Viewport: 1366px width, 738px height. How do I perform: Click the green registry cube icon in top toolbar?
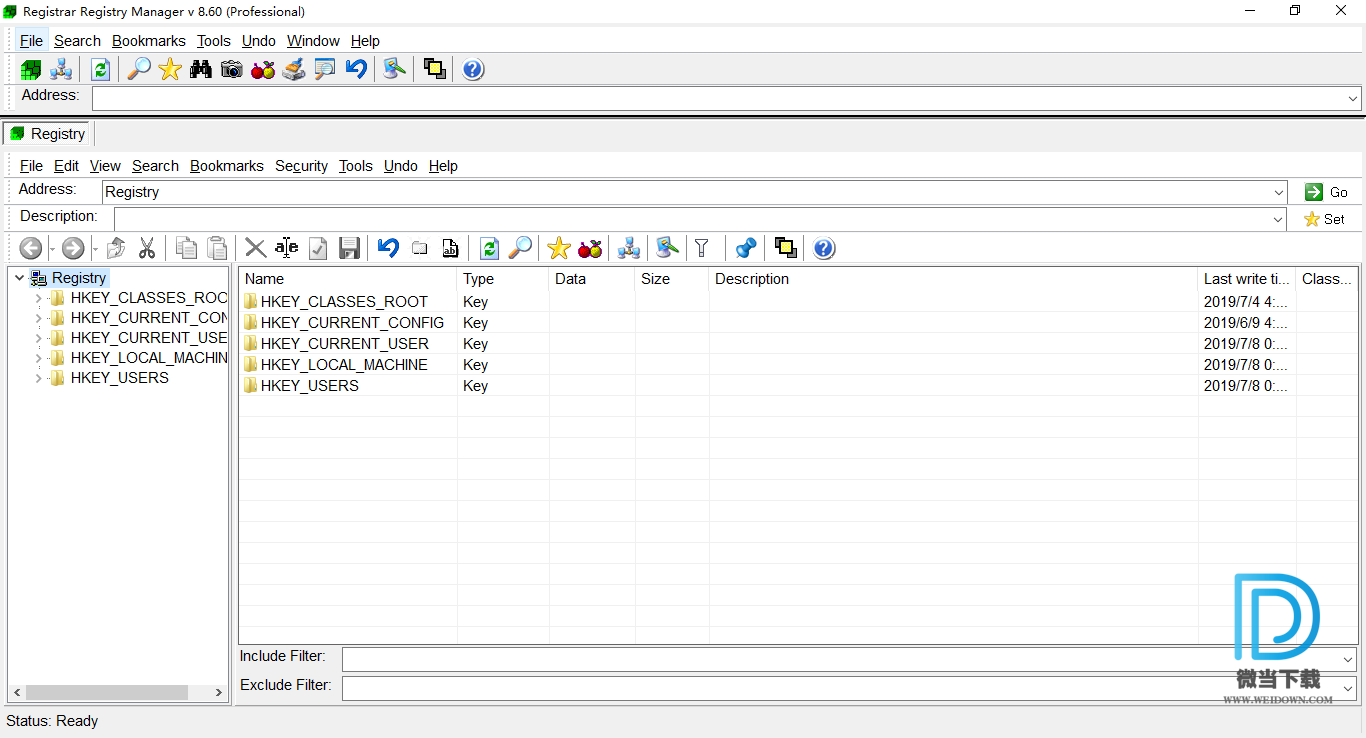(31, 69)
